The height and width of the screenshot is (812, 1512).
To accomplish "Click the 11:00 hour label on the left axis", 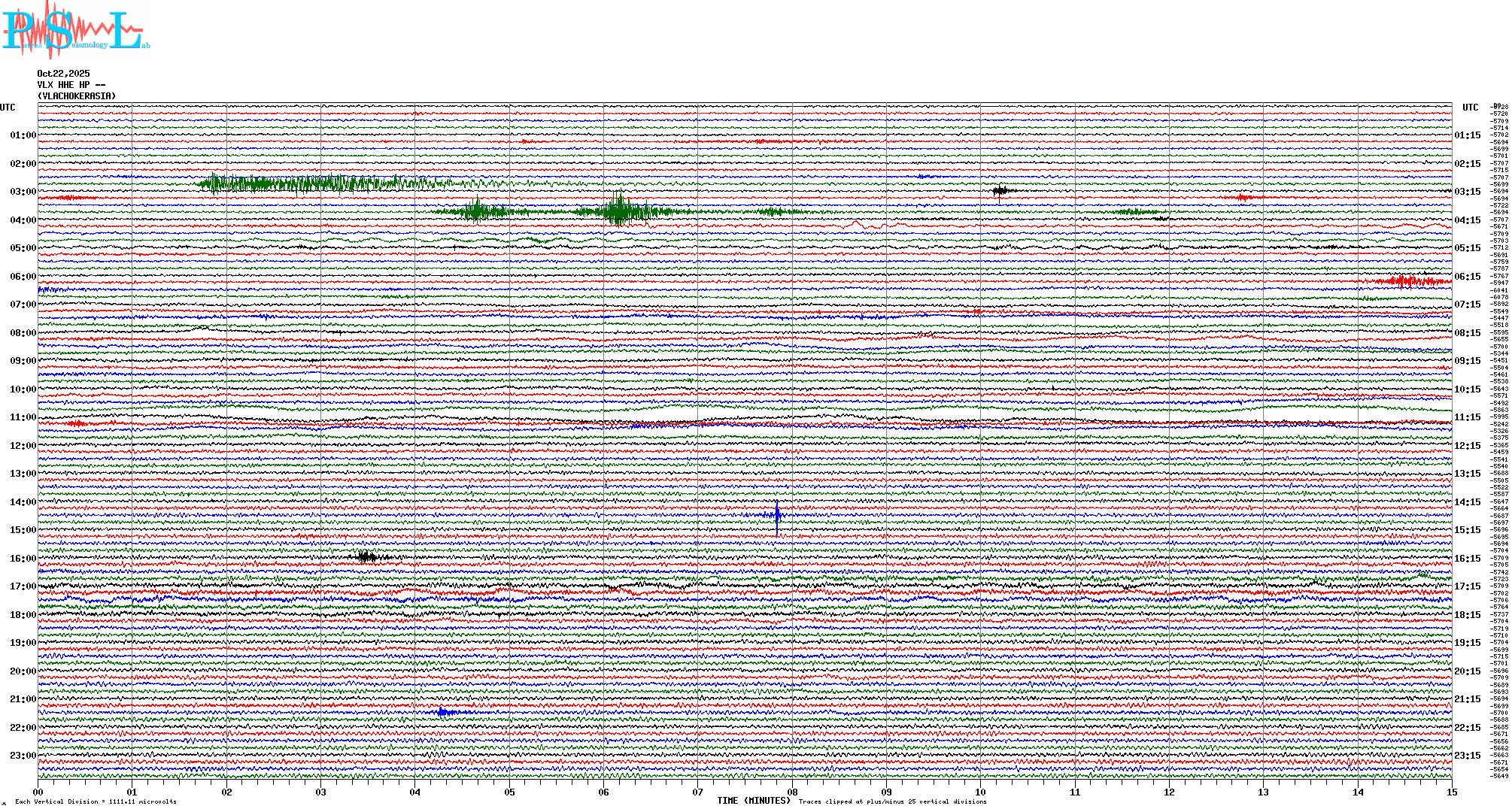I will pos(23,417).
